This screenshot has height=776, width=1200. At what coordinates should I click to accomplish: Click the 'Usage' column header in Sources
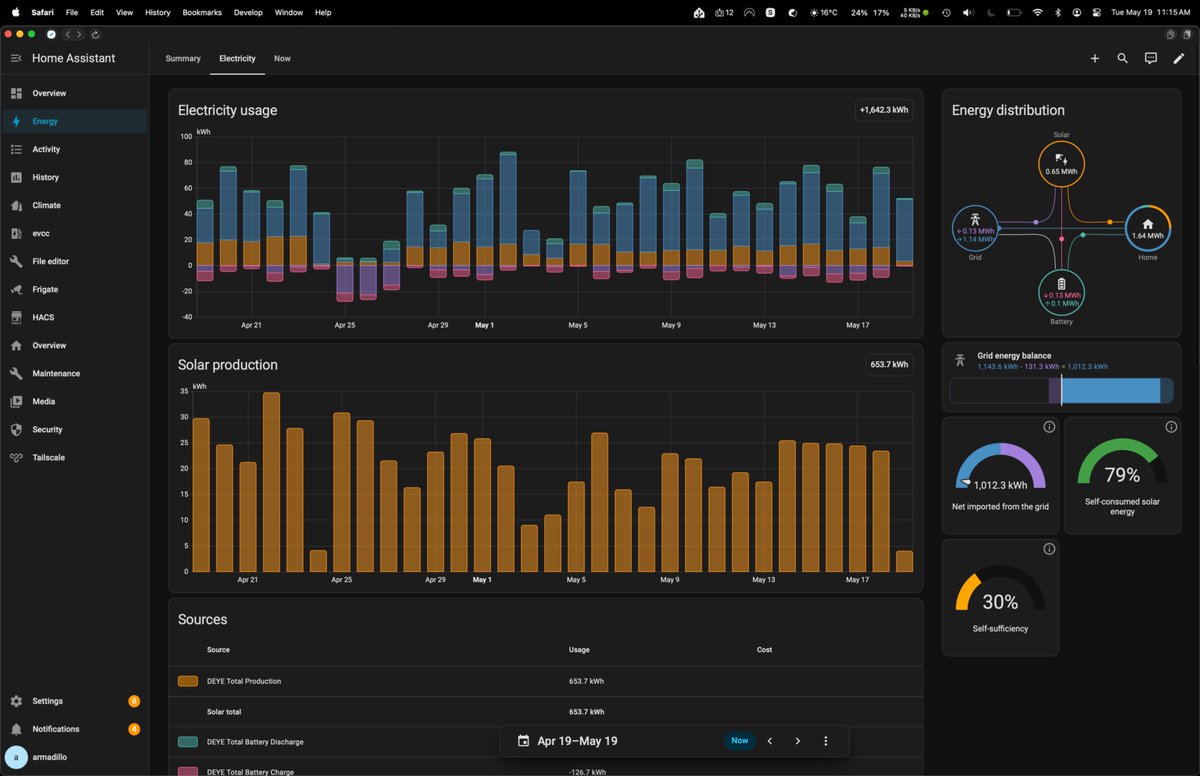579,650
